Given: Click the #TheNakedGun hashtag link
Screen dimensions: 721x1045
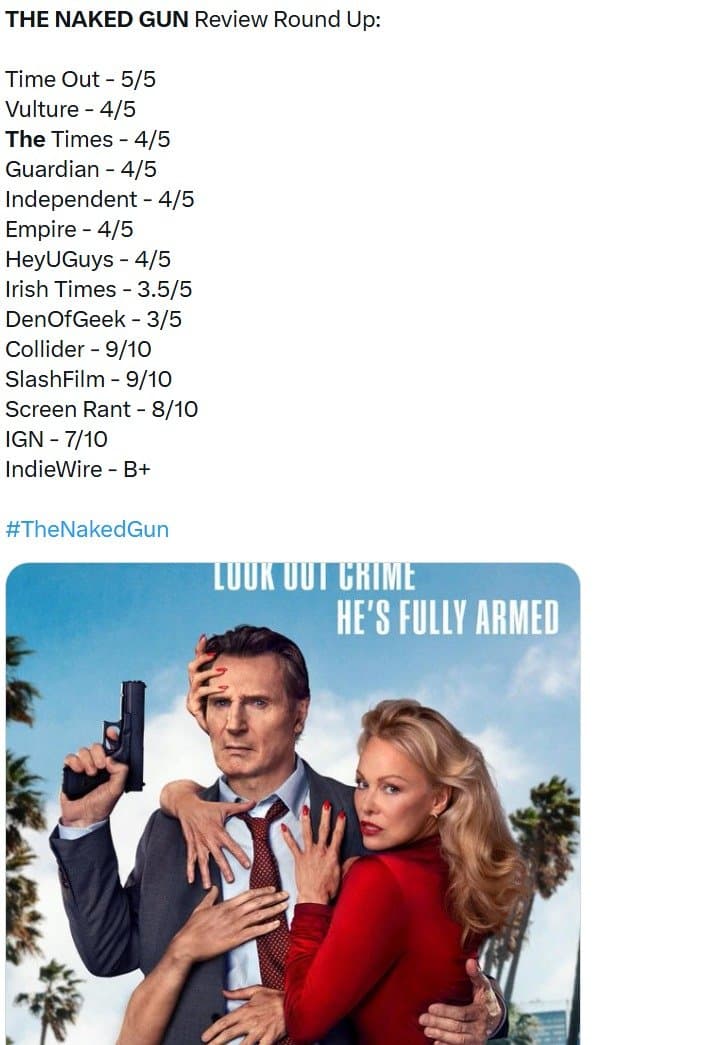Looking at the screenshot, I should pyautogui.click(x=87, y=529).
